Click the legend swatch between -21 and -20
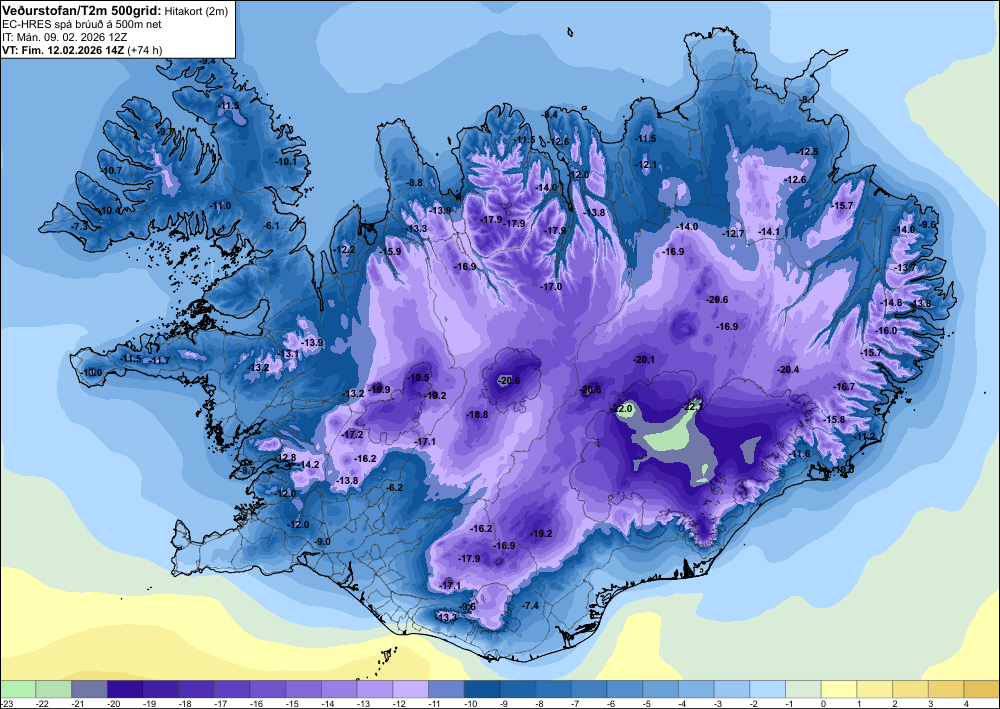Screen dimensions: 1000x709 pyautogui.click(x=89, y=689)
